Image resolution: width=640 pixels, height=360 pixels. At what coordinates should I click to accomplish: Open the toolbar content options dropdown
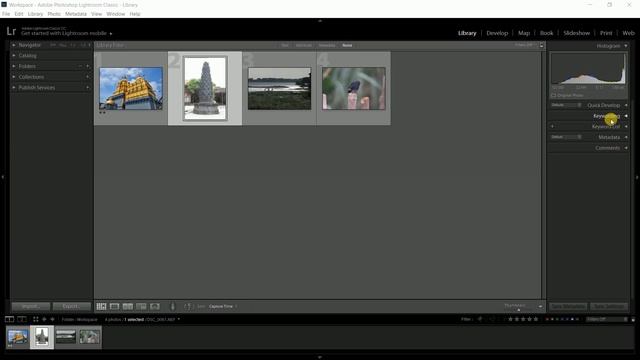point(540,306)
